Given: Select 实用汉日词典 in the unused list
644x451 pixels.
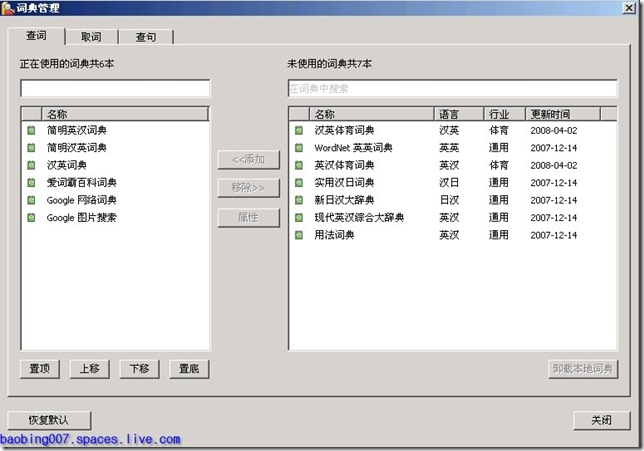Looking at the screenshot, I should pos(453,183).
